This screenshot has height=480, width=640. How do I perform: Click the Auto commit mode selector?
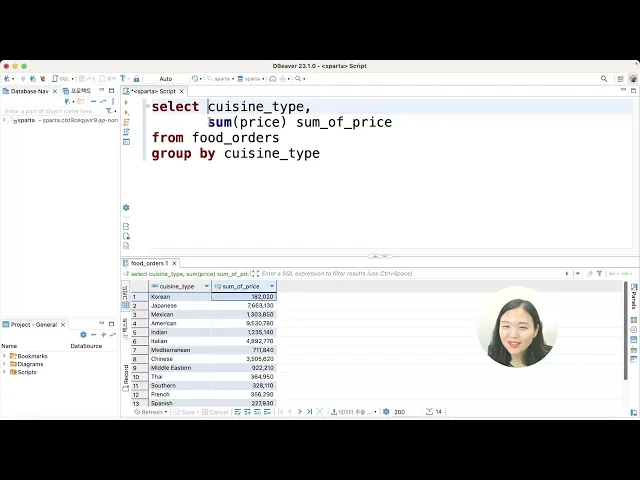[166, 79]
